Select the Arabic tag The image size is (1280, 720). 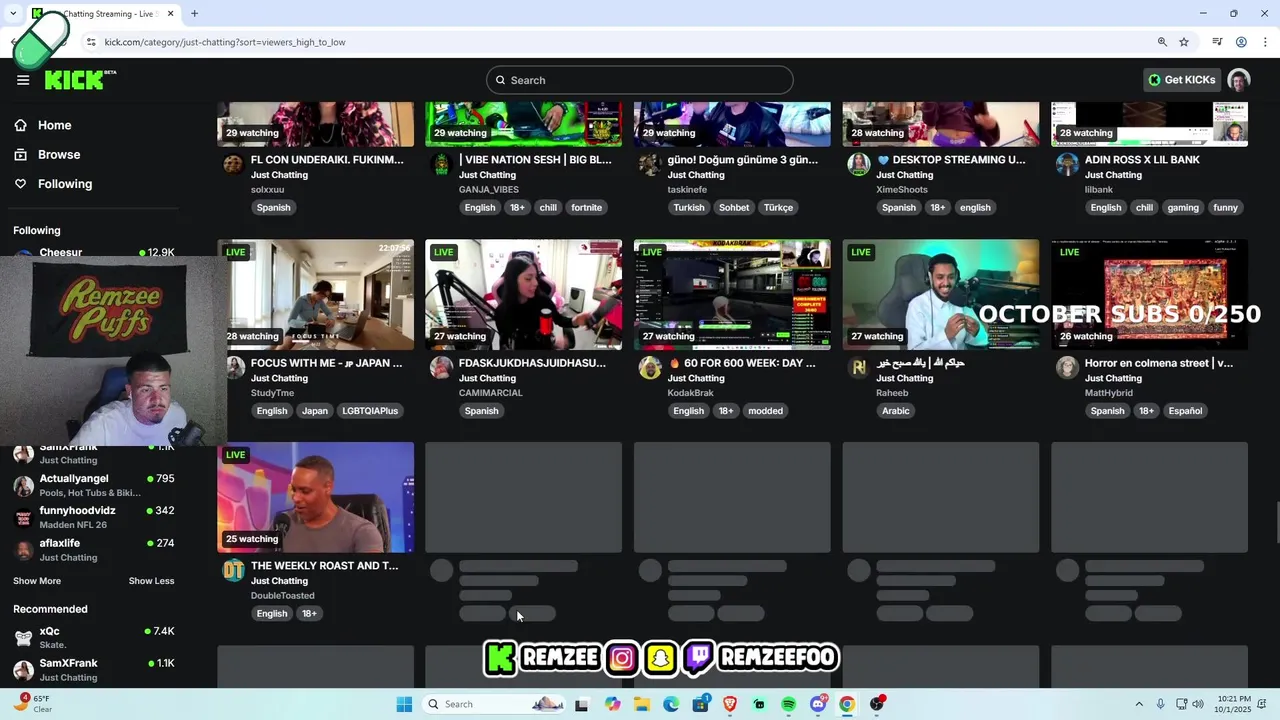[896, 411]
